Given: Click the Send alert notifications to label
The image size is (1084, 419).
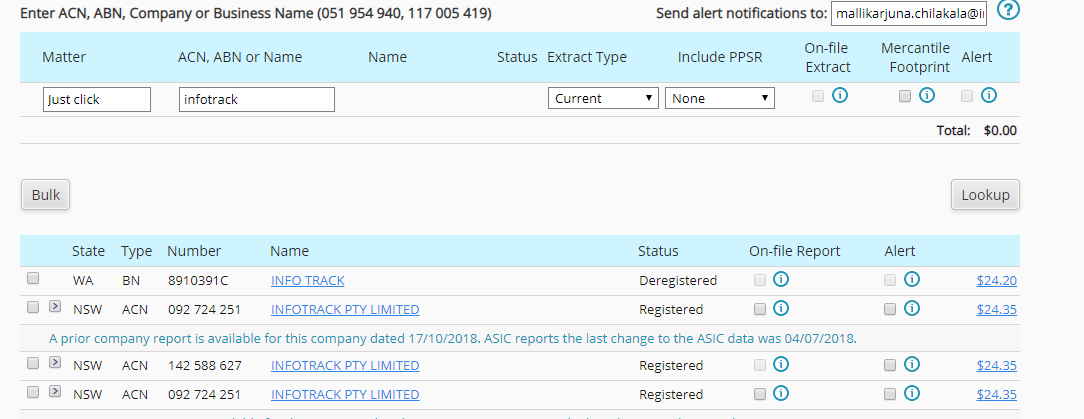Looking at the screenshot, I should coord(741,13).
